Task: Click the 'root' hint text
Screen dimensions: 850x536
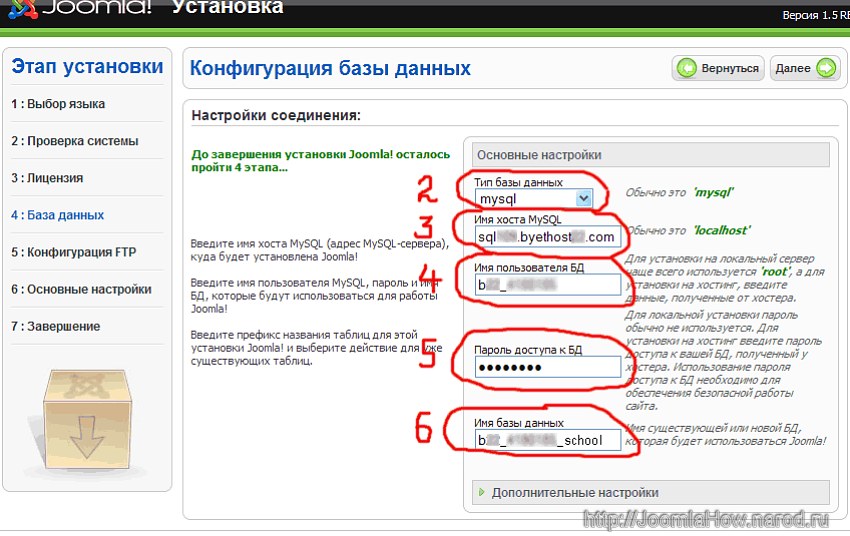Action: (775, 272)
